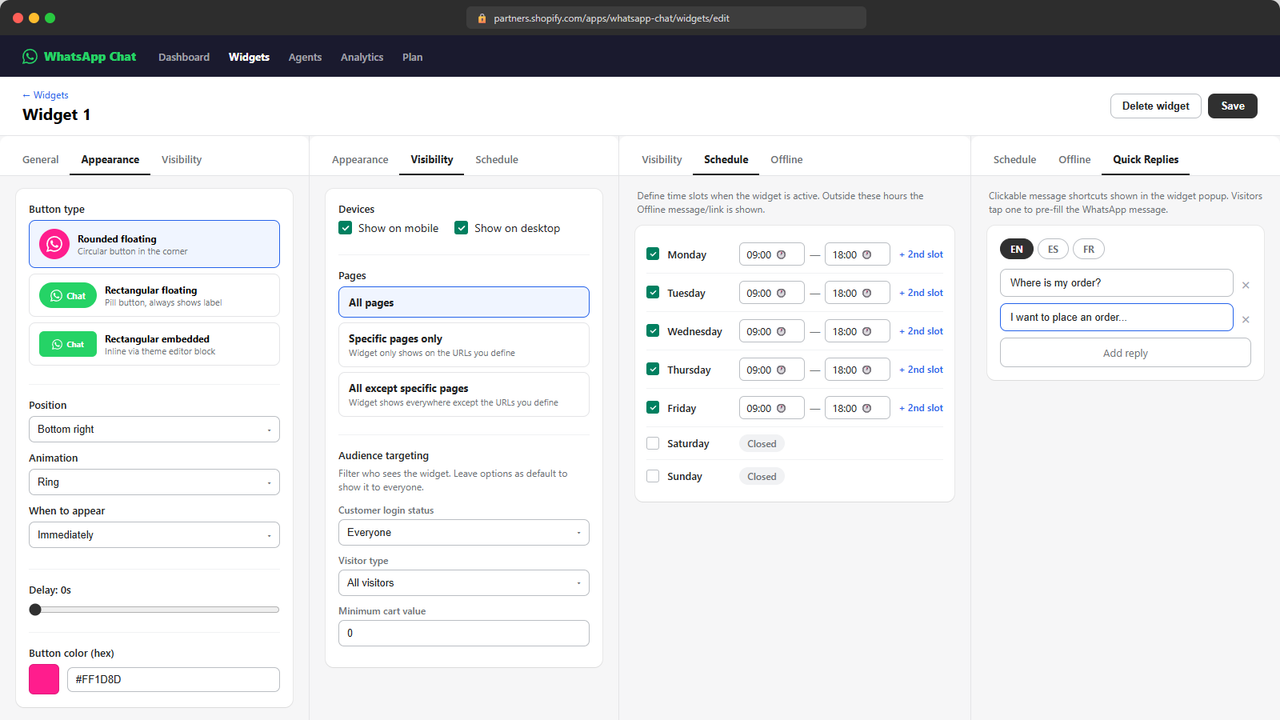The height and width of the screenshot is (720, 1280).
Task: Remove the 'Where is my order?' reply
Action: pyautogui.click(x=1246, y=285)
